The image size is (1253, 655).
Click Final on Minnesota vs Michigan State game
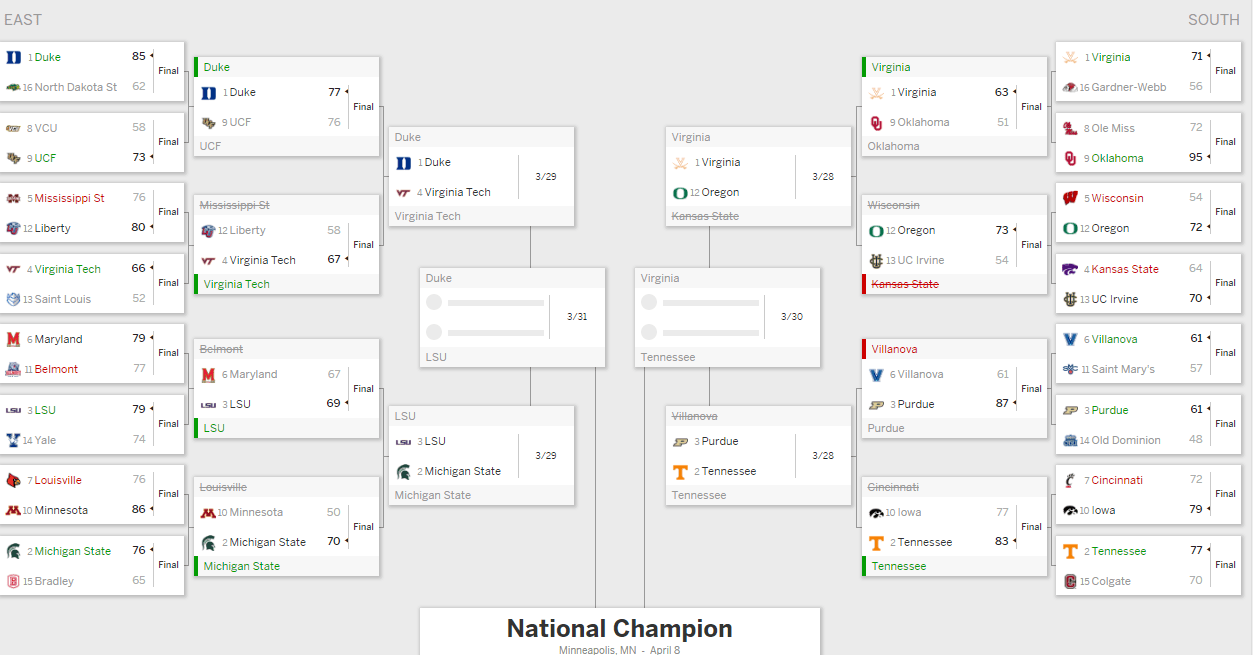click(x=364, y=527)
